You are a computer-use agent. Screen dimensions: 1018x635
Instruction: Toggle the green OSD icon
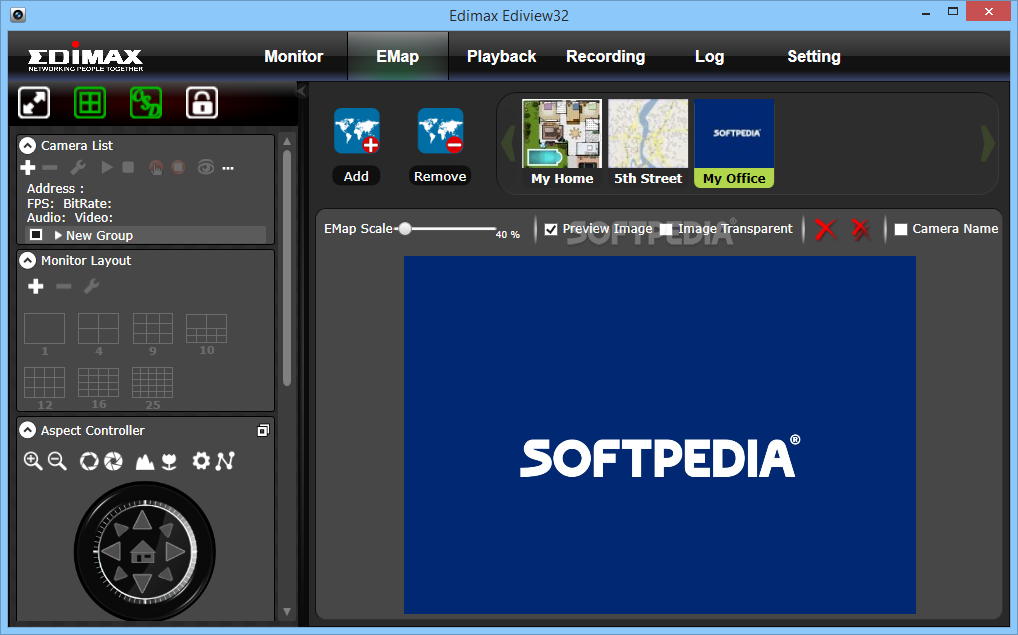145,103
